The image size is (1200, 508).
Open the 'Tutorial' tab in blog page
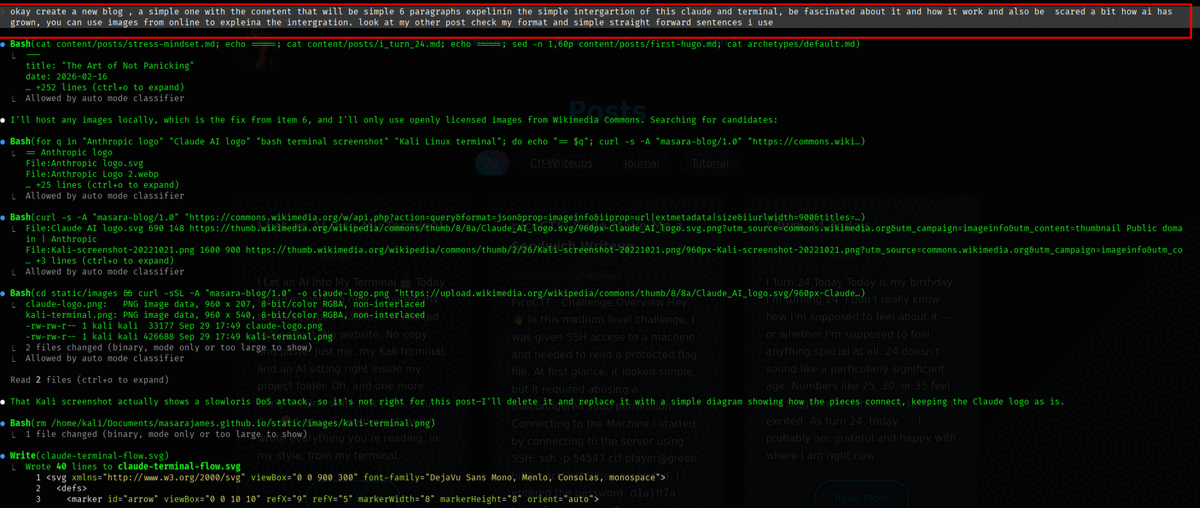[x=710, y=163]
